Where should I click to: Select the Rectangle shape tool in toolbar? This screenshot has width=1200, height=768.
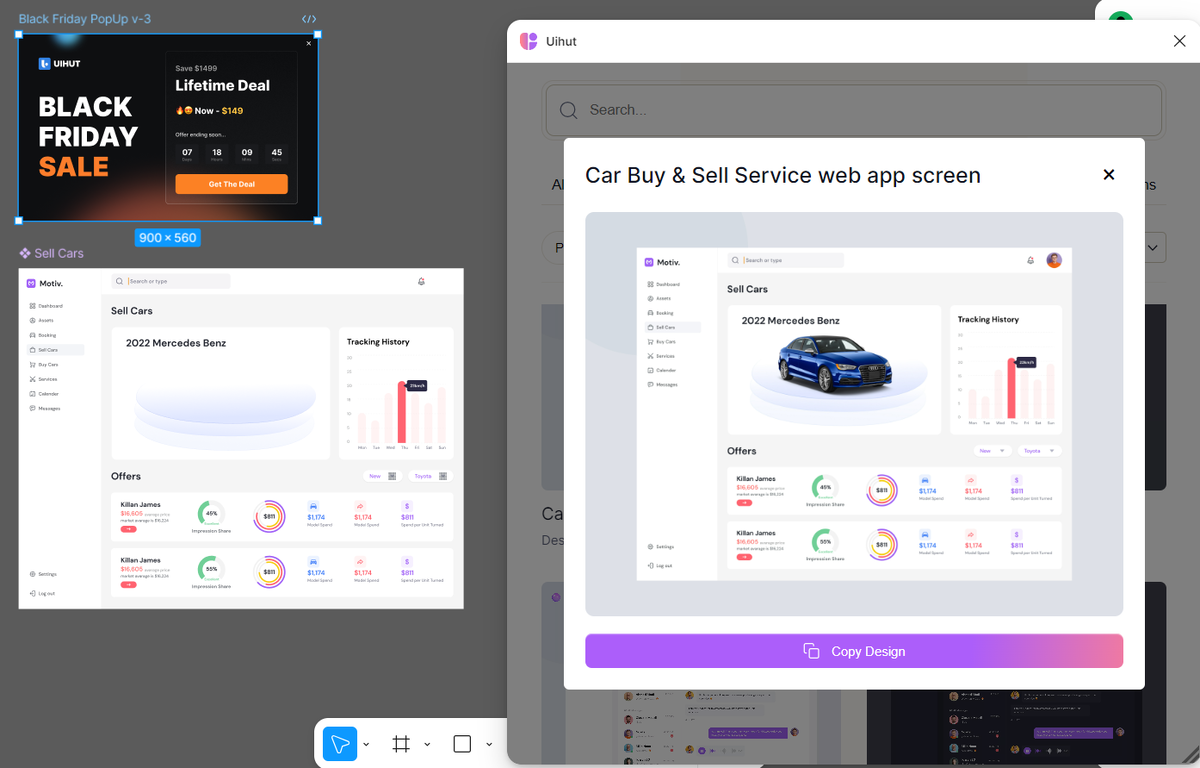[x=462, y=744]
